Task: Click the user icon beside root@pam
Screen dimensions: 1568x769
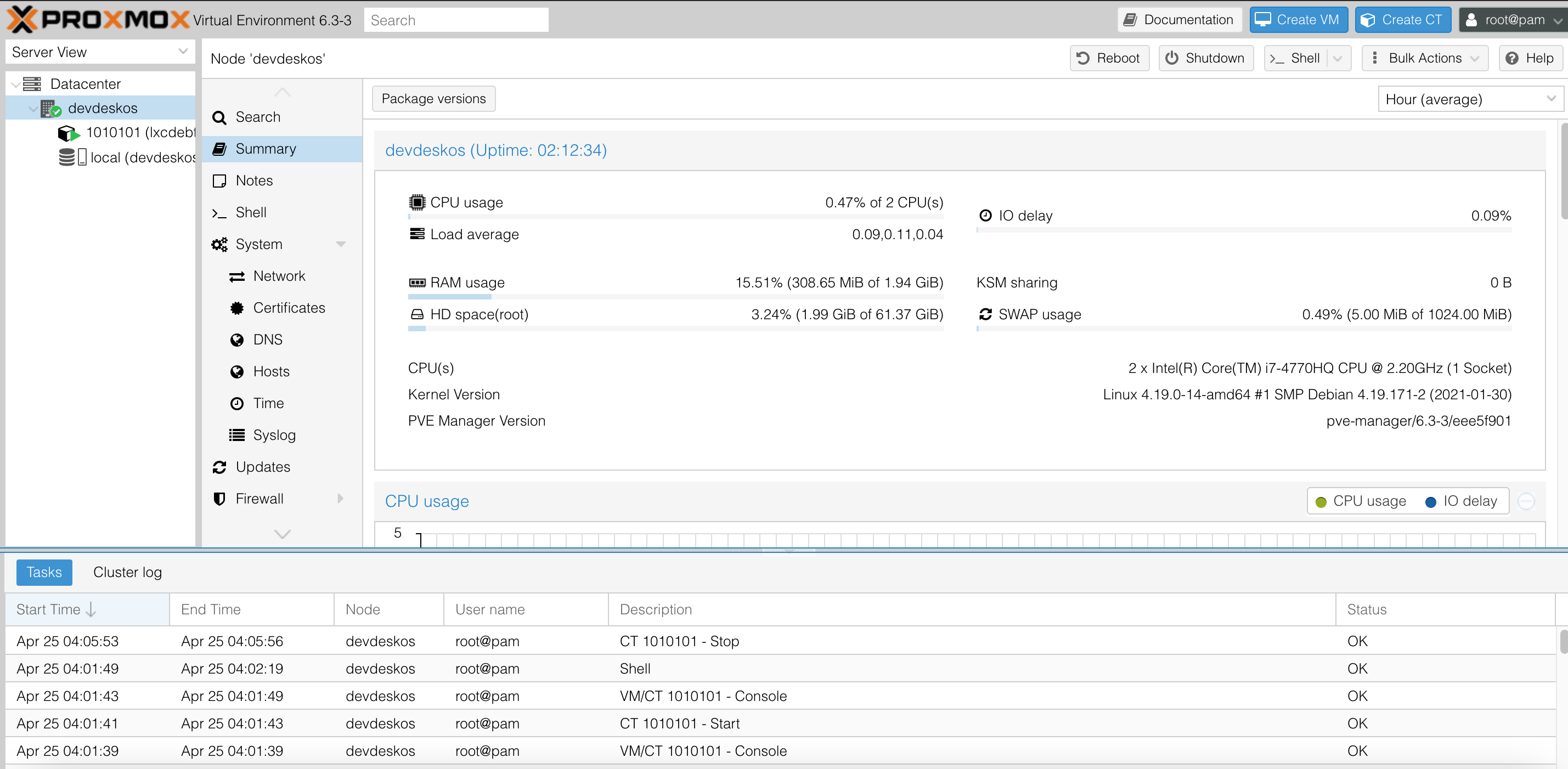Action: click(1471, 20)
